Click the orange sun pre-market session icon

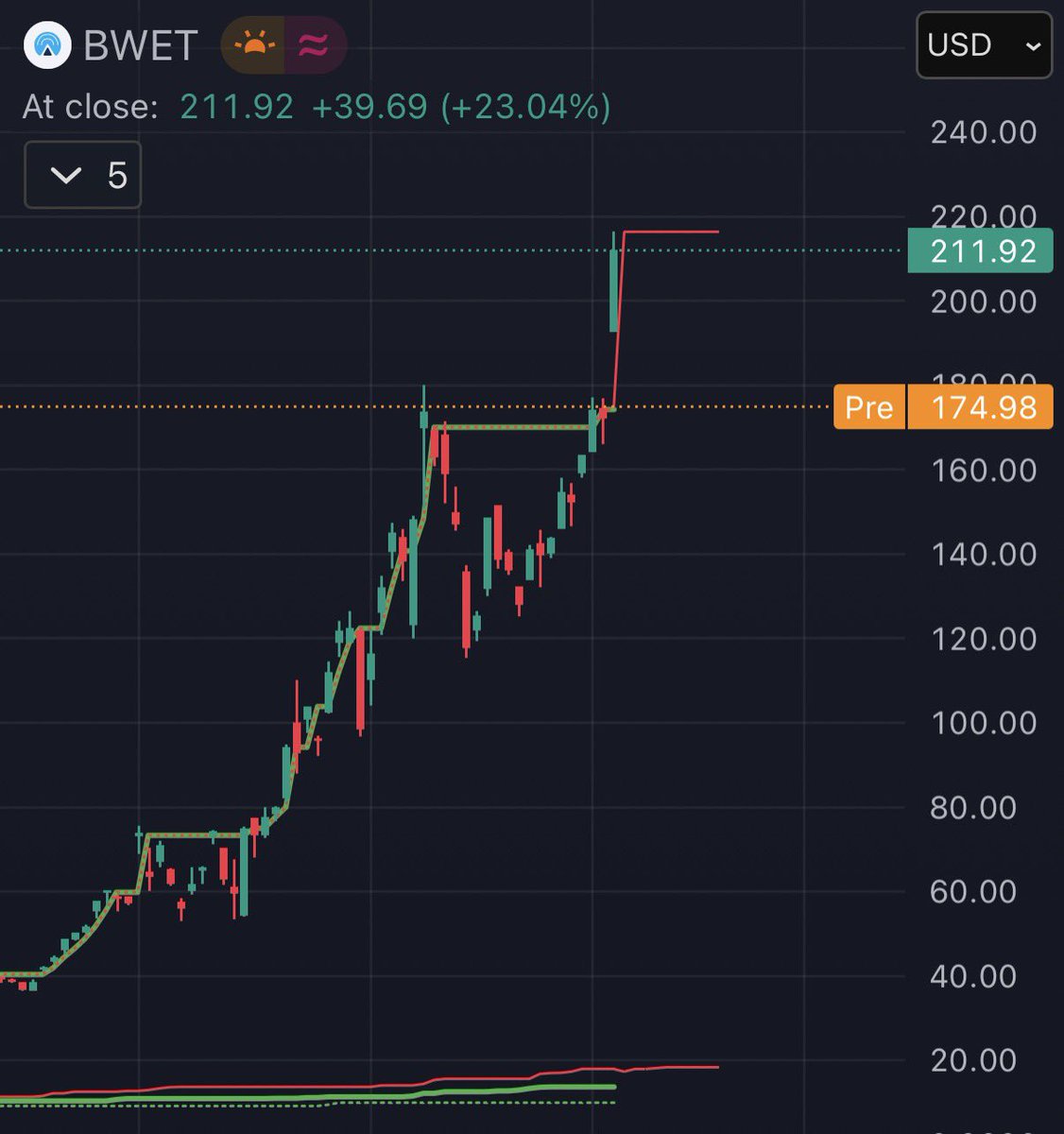pyautogui.click(x=254, y=45)
